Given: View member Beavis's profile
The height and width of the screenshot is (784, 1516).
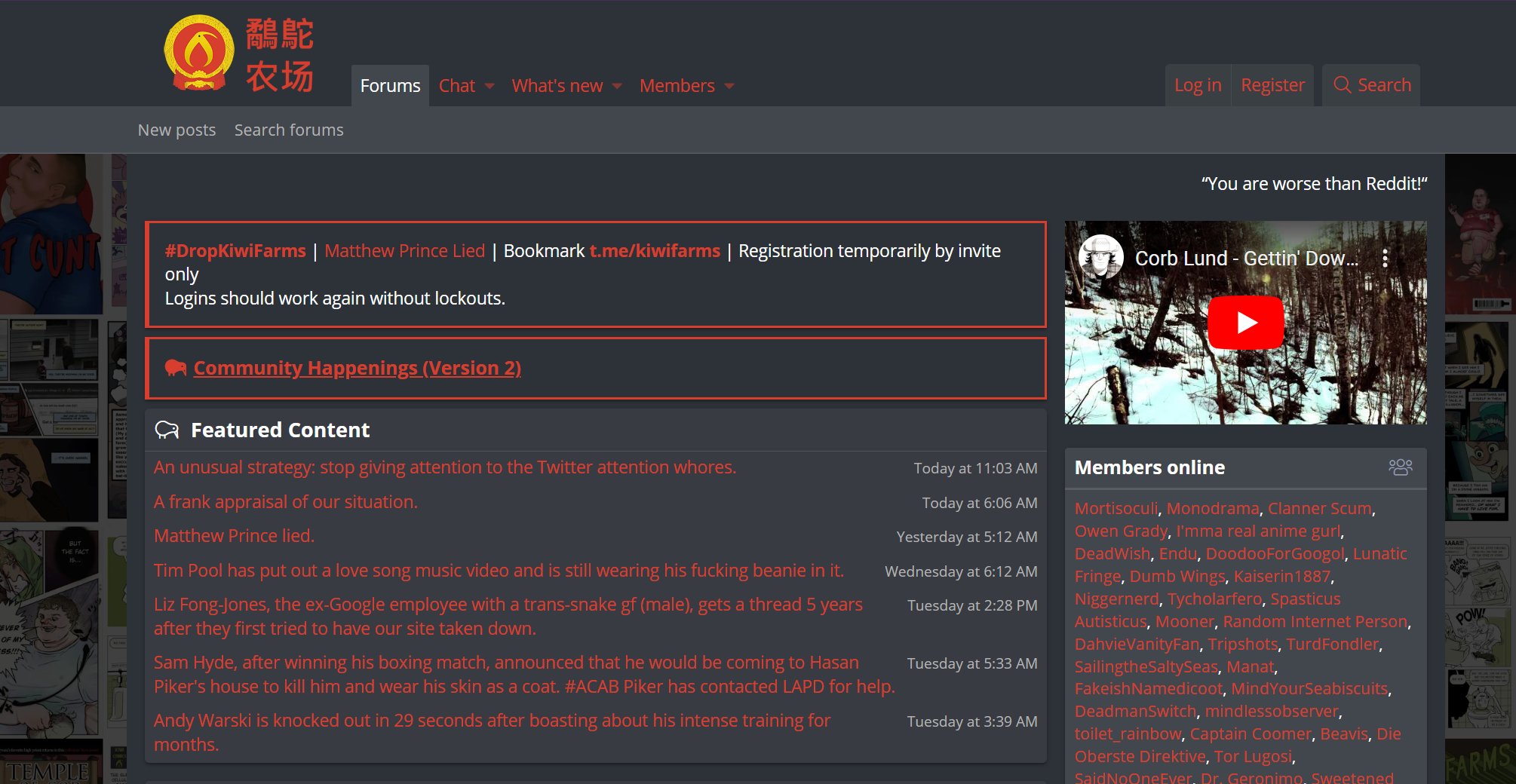Looking at the screenshot, I should (x=1344, y=734).
